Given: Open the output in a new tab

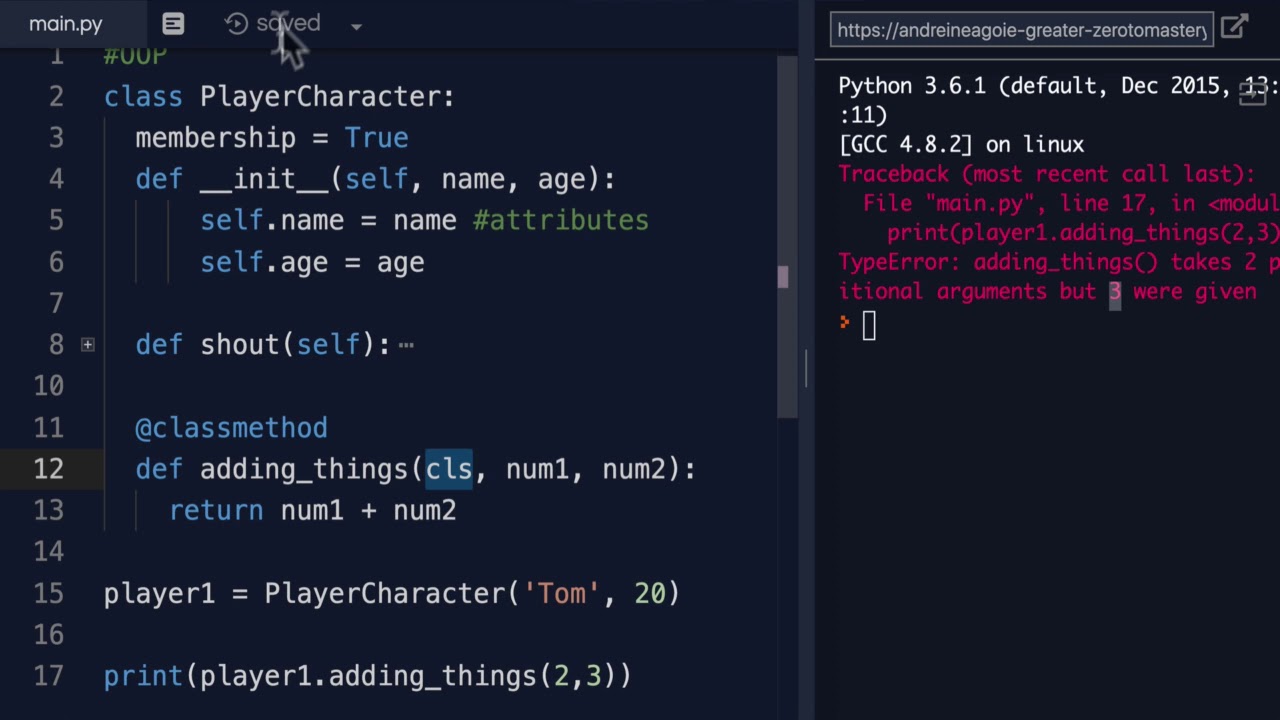Looking at the screenshot, I should (1235, 27).
